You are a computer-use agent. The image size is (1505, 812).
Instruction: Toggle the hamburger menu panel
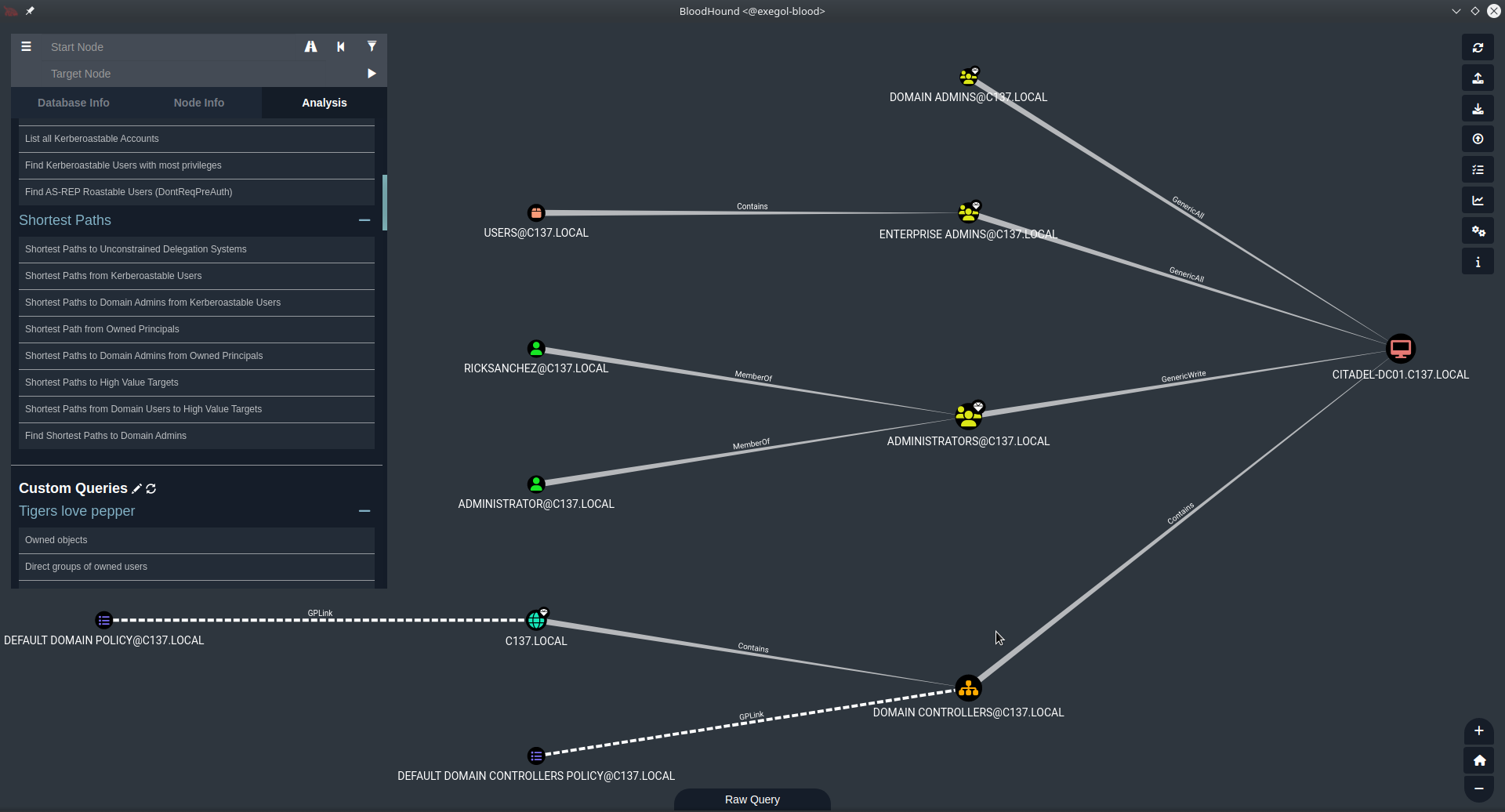[27, 47]
